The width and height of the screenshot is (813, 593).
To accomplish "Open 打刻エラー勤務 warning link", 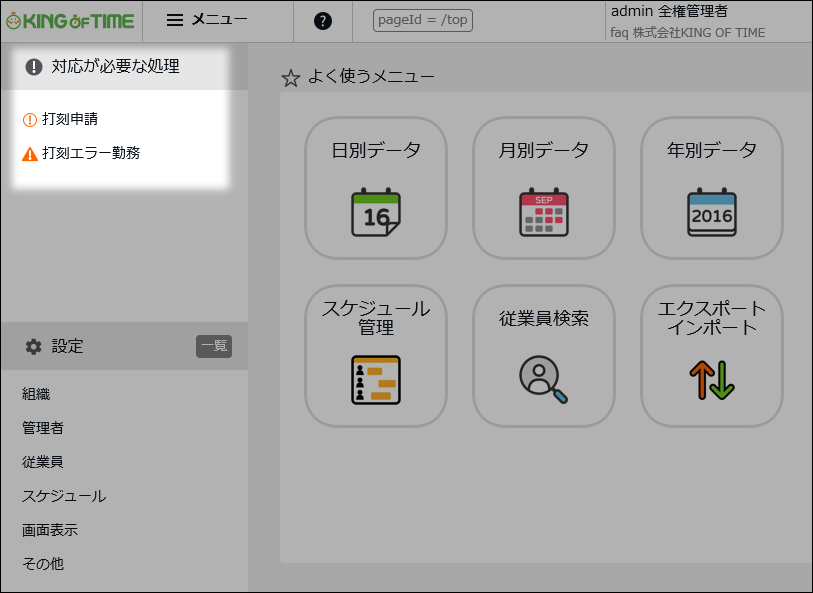I will pos(91,153).
